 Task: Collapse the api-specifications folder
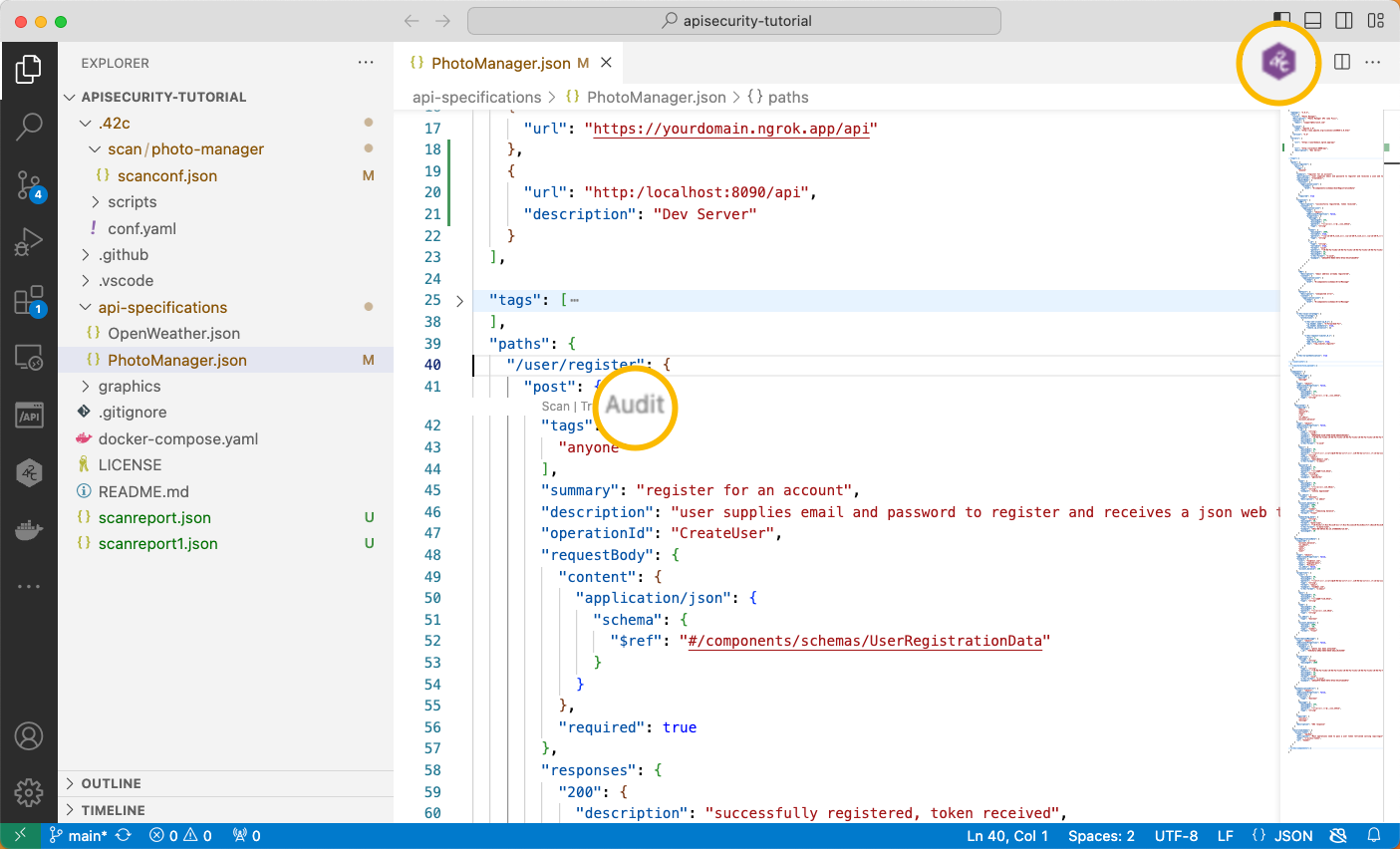(86, 308)
